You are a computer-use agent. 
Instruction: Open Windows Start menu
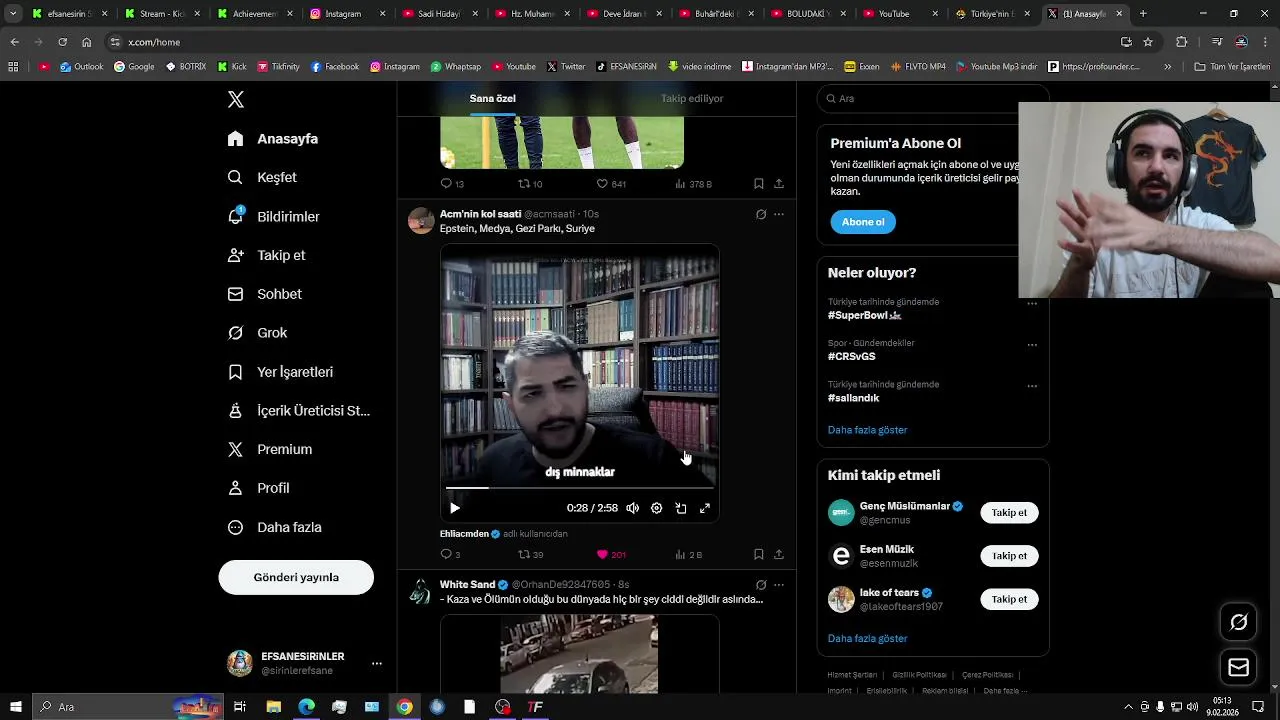click(x=16, y=707)
